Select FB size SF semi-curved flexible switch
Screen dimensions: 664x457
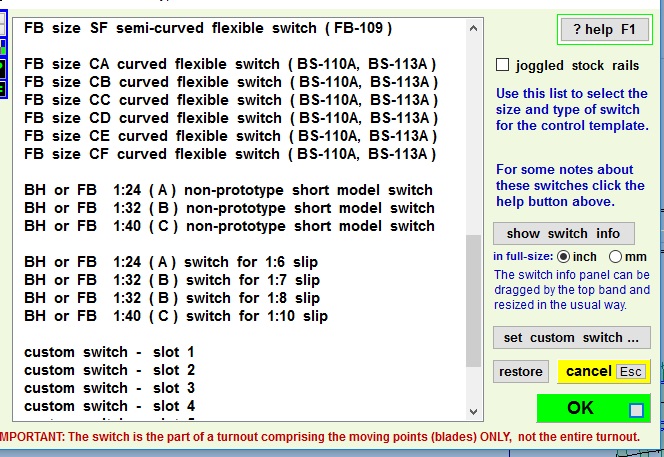coord(208,28)
